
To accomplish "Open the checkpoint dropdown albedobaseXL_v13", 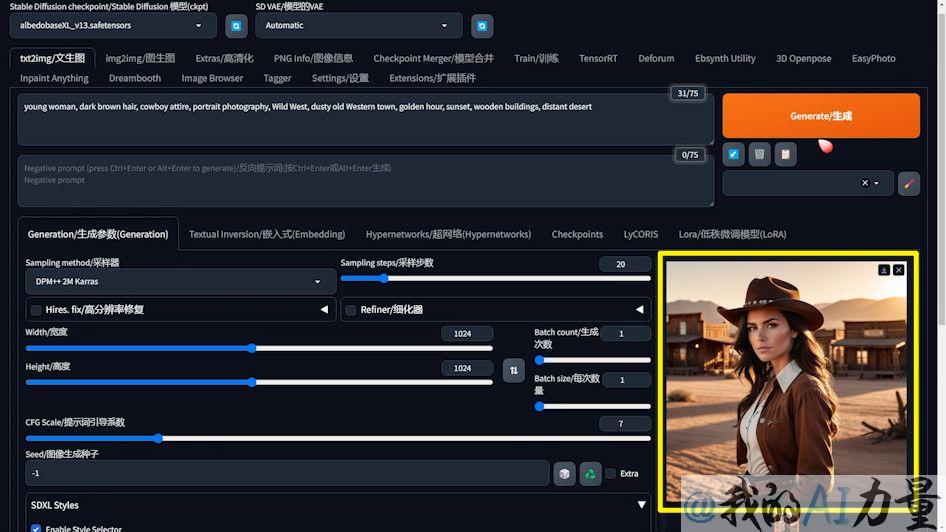I will click(x=113, y=26).
